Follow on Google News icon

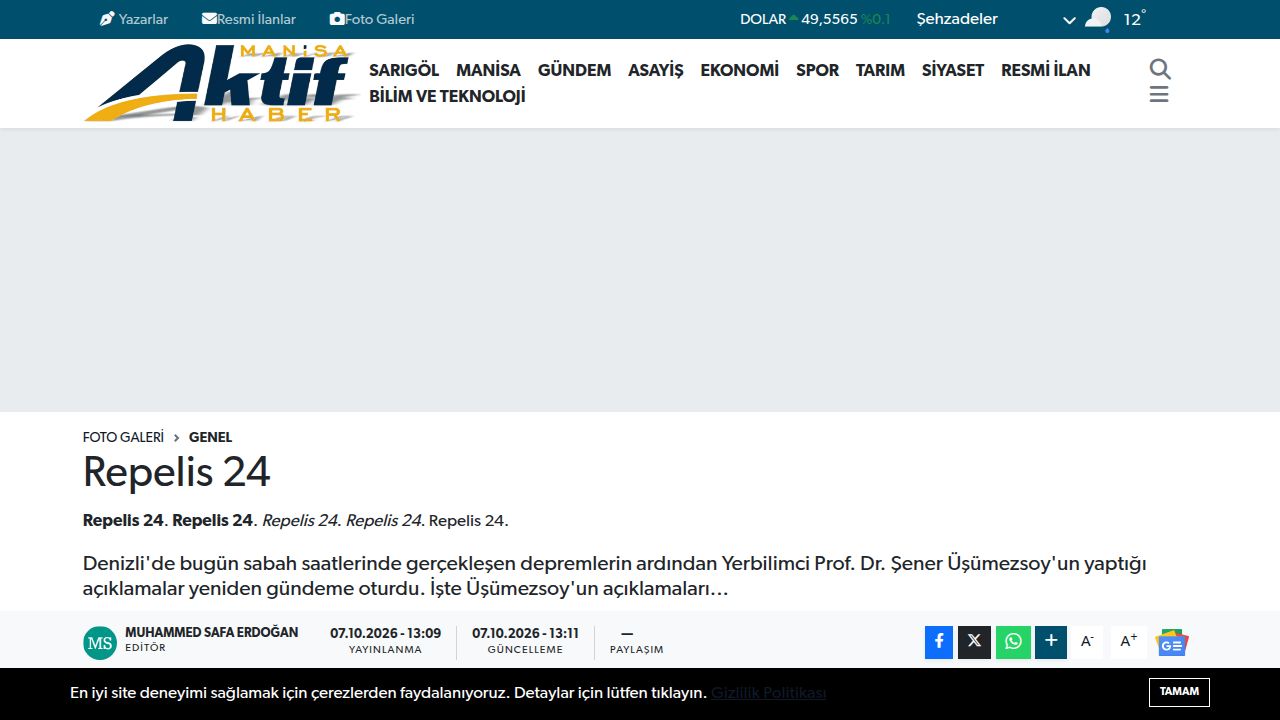pyautogui.click(x=1172, y=642)
